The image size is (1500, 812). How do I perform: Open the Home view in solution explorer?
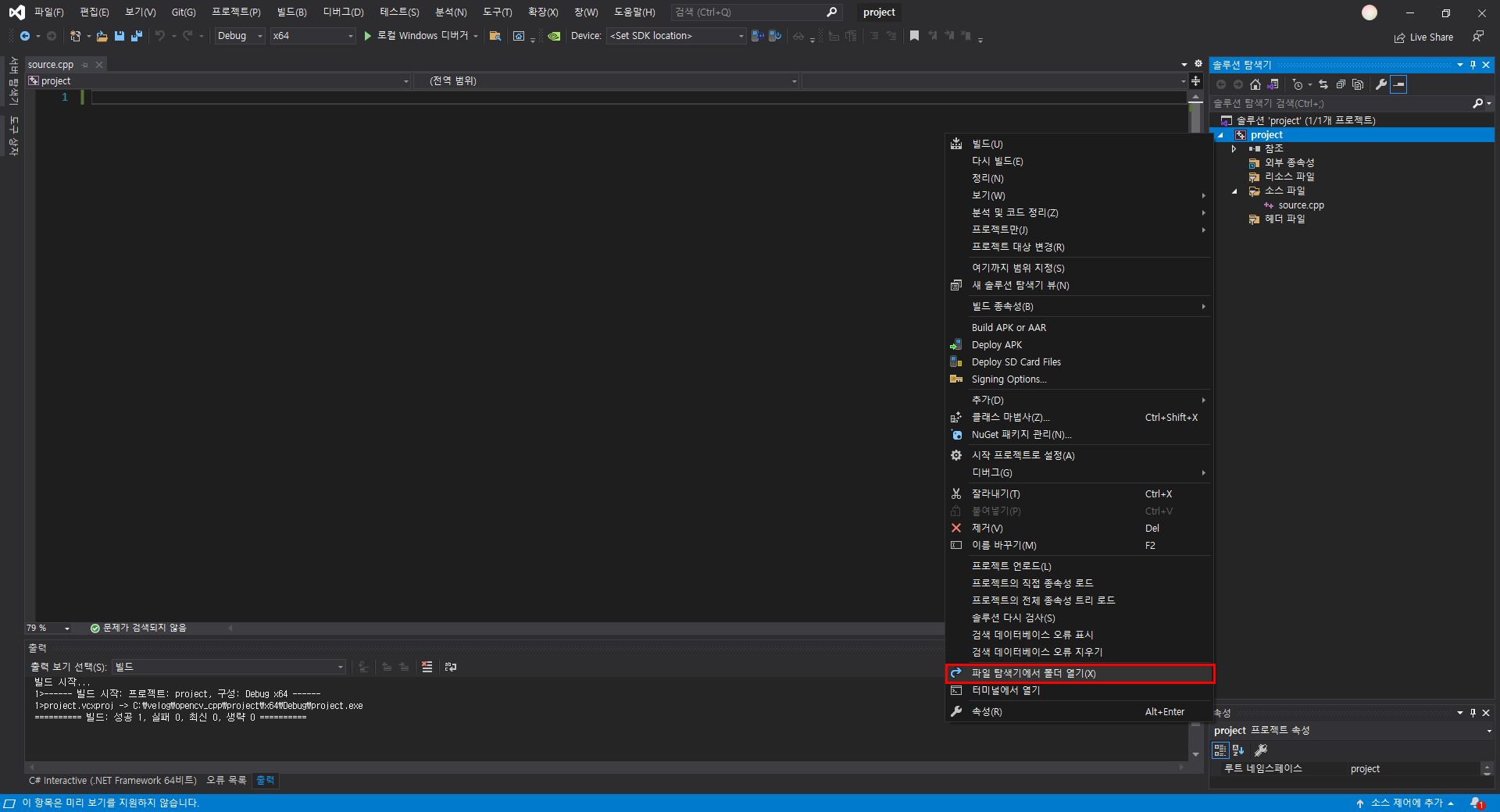click(1255, 85)
